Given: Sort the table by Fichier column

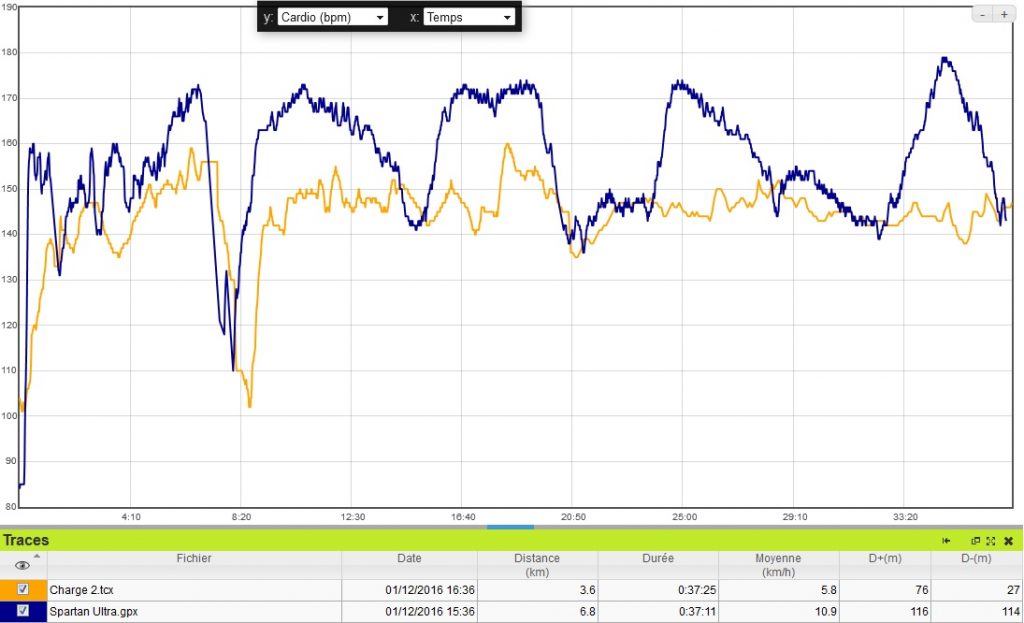Looking at the screenshot, I should [194, 558].
